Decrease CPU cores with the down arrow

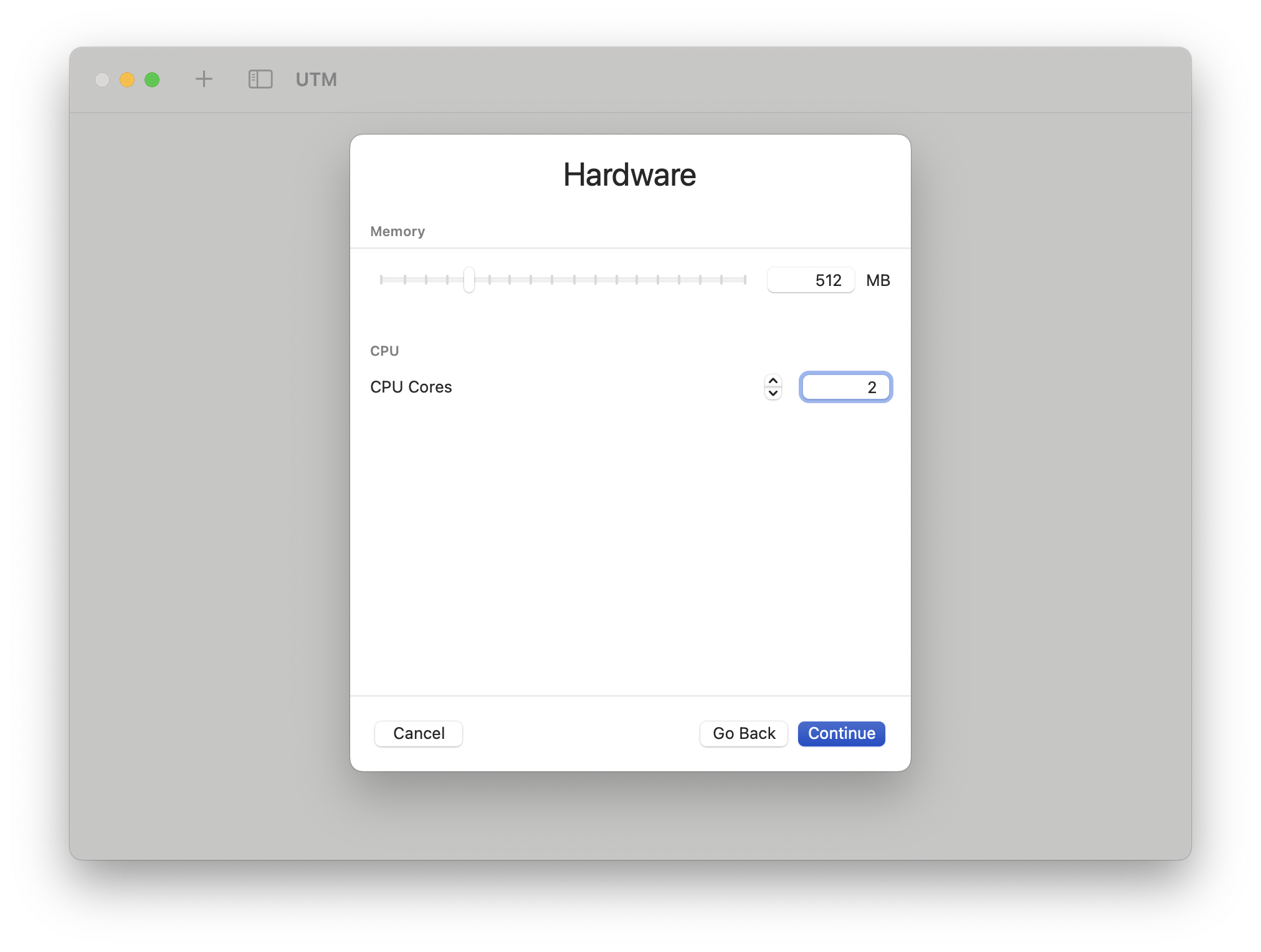point(773,393)
